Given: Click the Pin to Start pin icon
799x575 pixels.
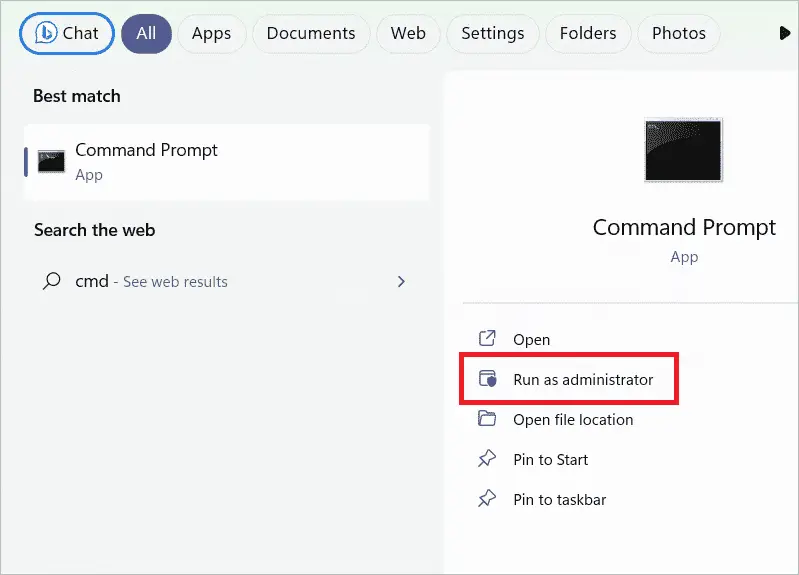Looking at the screenshot, I should pyautogui.click(x=487, y=458).
